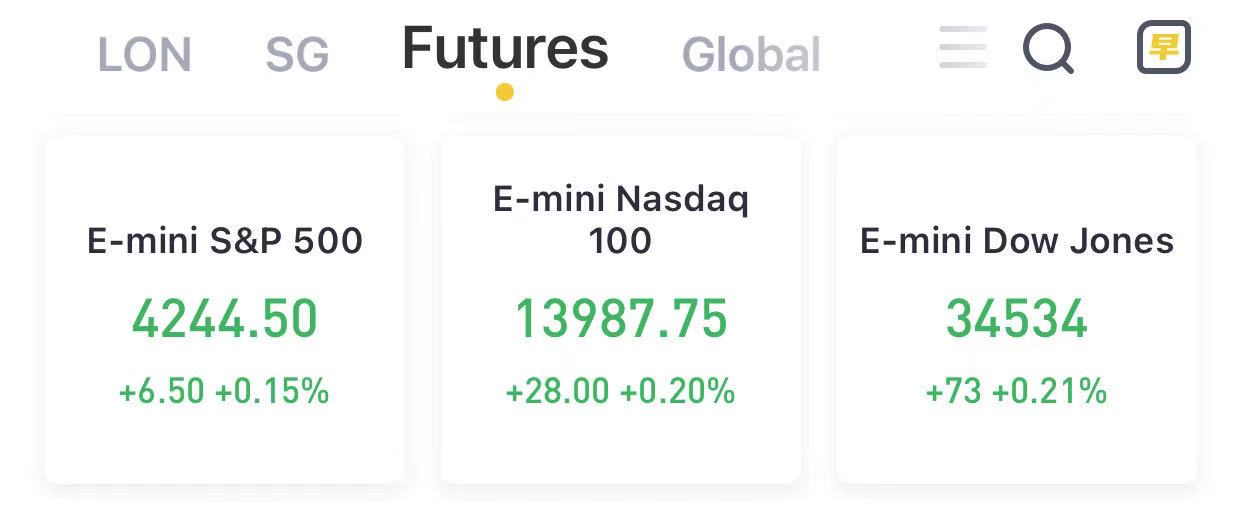Switch to the Global tab
Screen dimensions: 1242x507
[x=751, y=55]
